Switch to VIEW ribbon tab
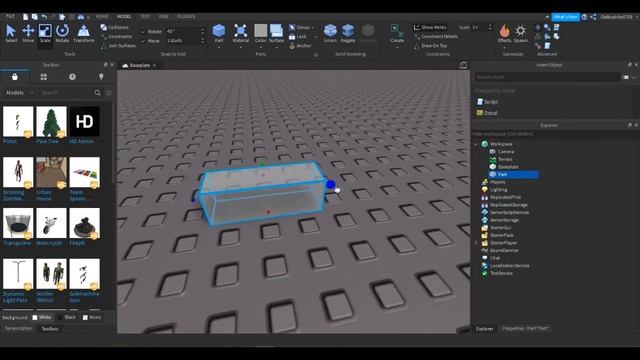640x360 pixels. point(163,17)
